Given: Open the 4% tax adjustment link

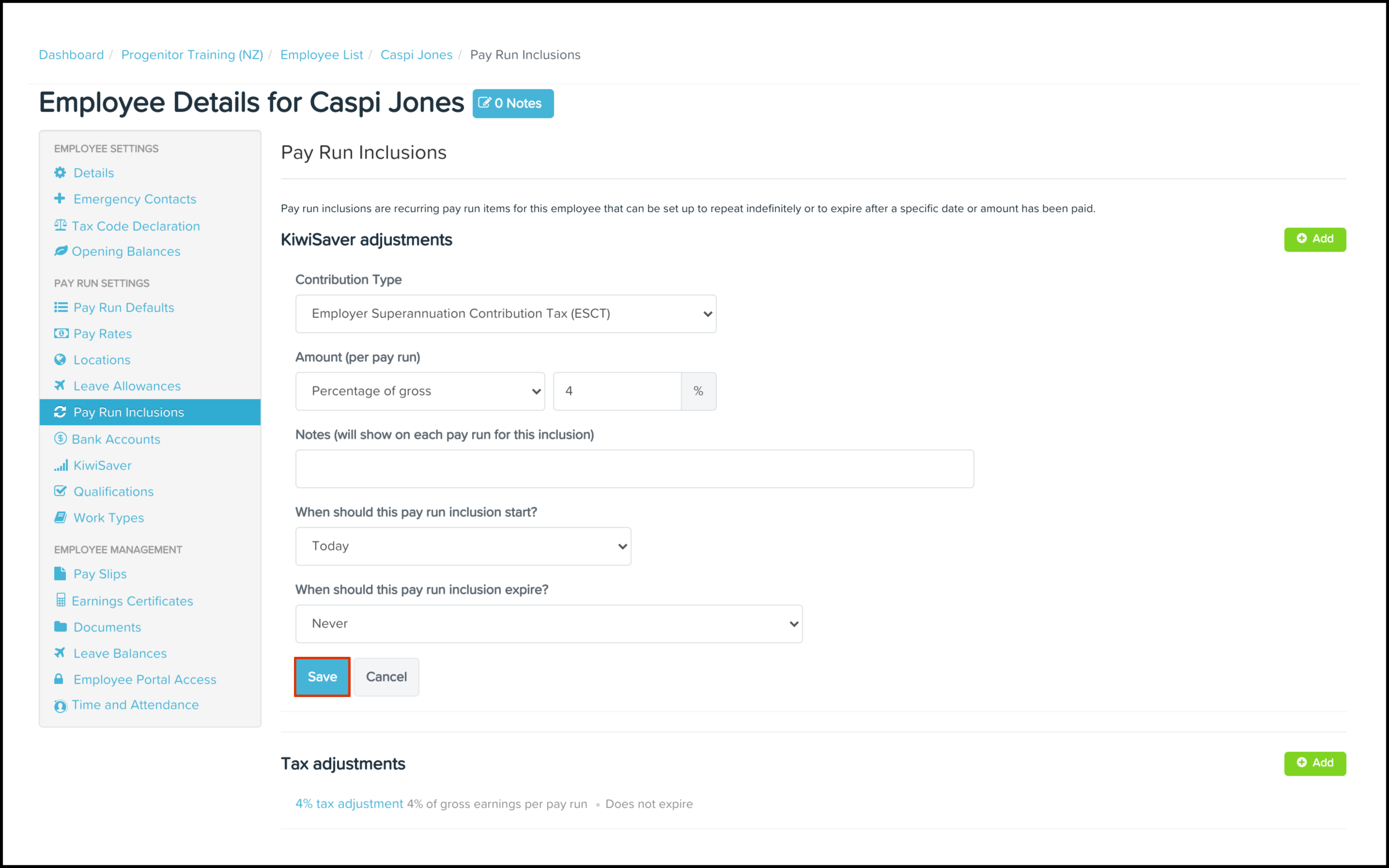Looking at the screenshot, I should click(x=349, y=804).
